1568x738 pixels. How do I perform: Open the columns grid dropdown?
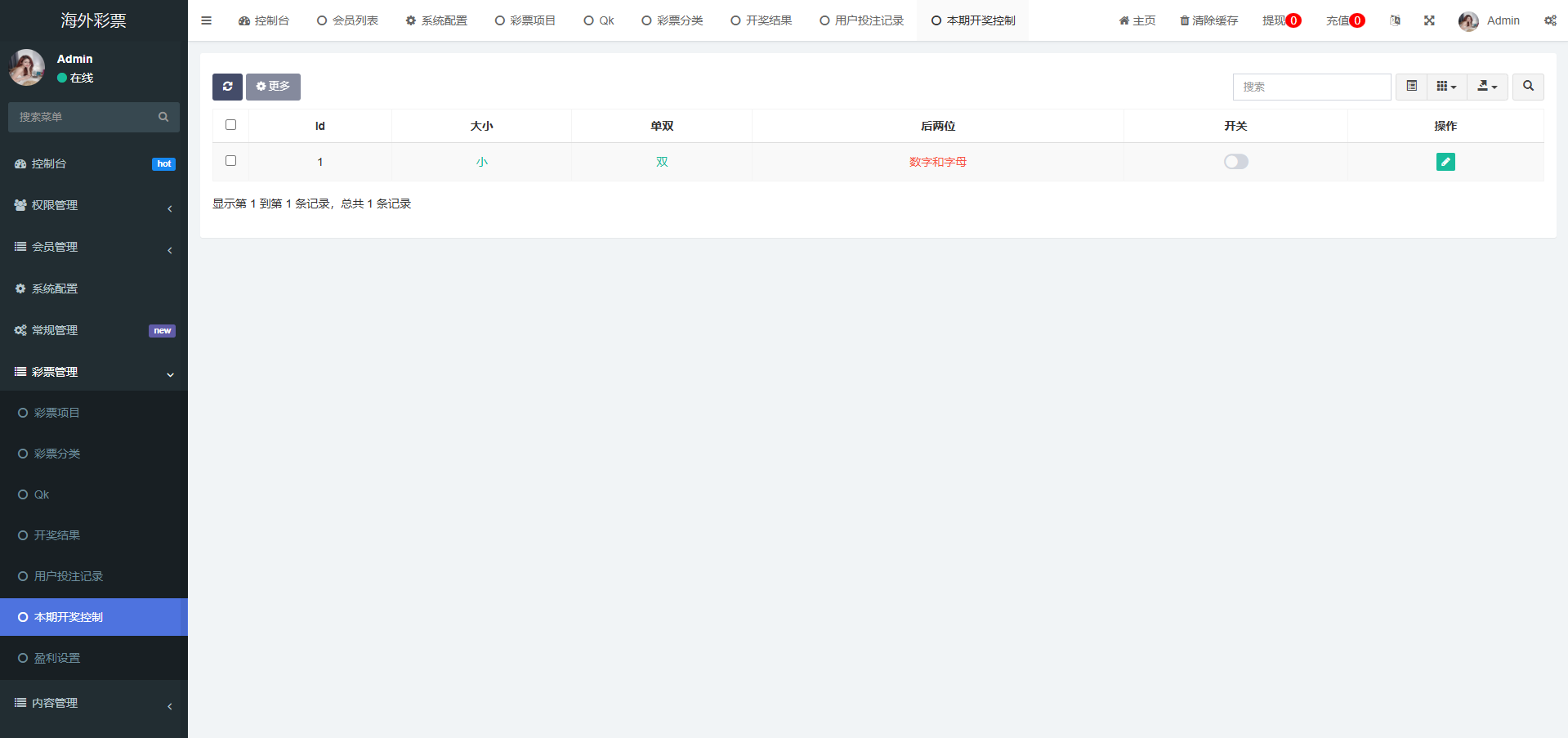coord(1446,87)
